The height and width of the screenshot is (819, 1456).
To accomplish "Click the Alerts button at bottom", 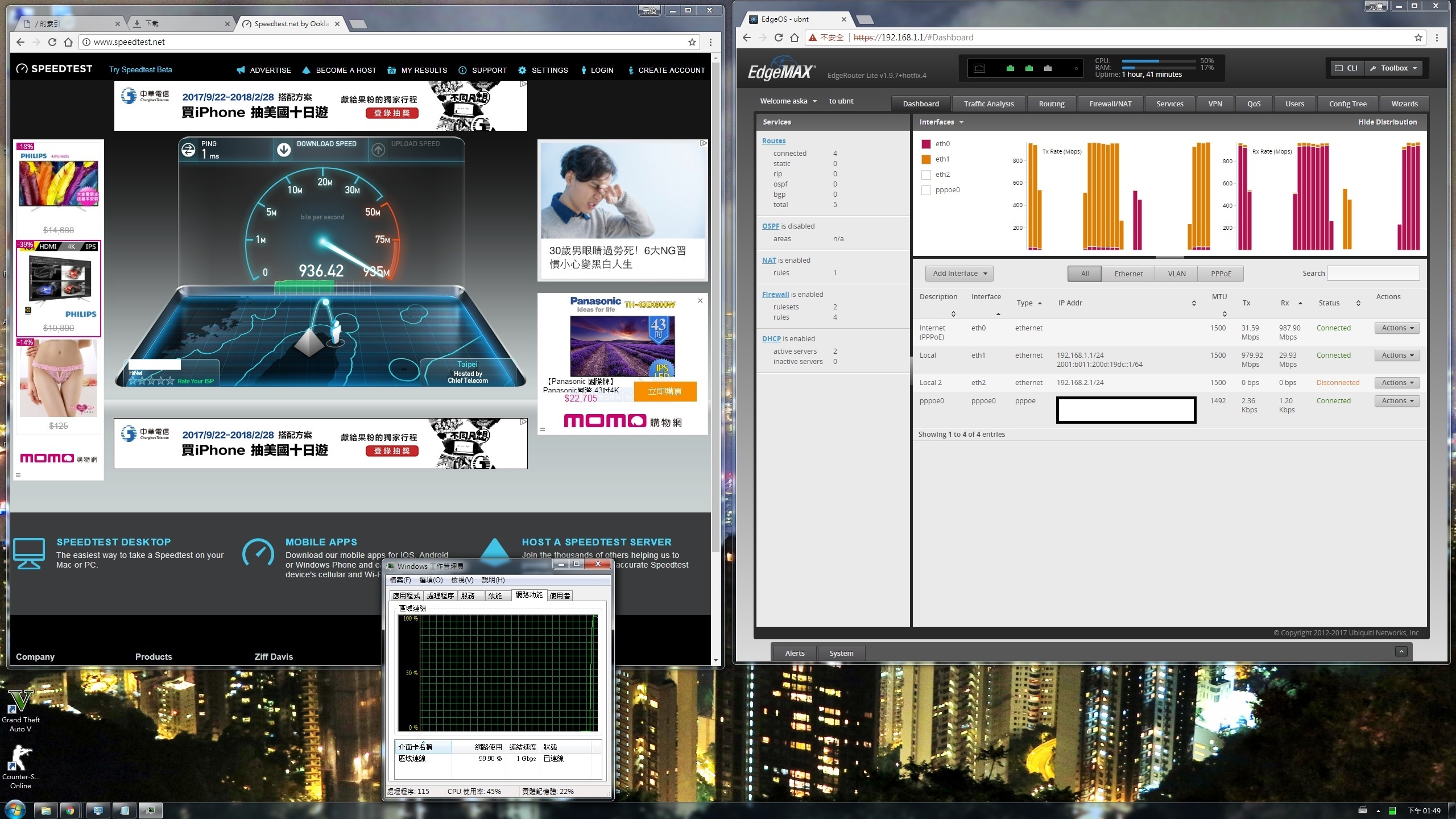I will [x=795, y=653].
